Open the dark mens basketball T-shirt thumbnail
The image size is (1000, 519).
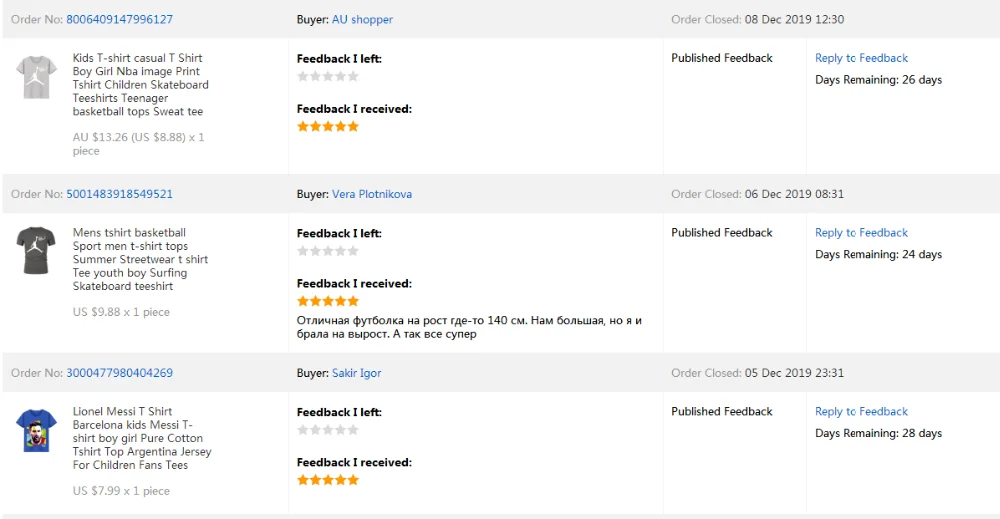coord(37,251)
